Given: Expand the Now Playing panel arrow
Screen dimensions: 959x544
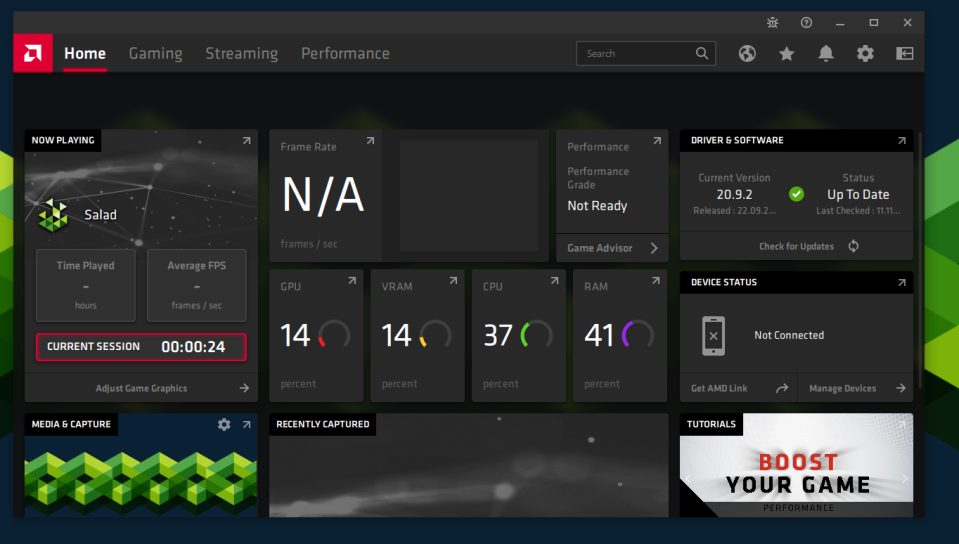Looking at the screenshot, I should 246,141.
